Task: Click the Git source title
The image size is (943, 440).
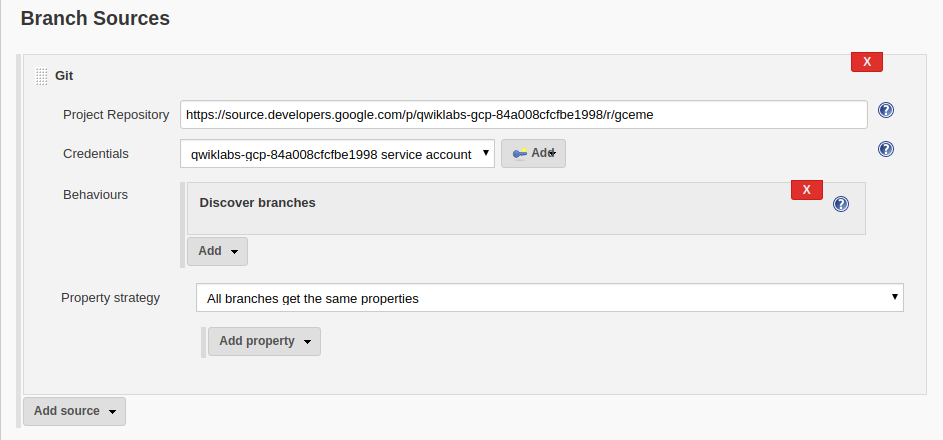Action: (x=64, y=76)
